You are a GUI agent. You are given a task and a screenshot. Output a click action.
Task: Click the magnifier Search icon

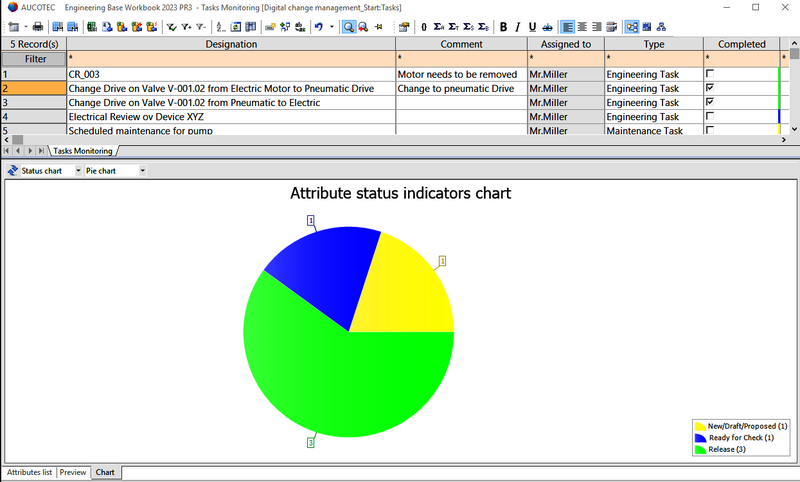[349, 27]
